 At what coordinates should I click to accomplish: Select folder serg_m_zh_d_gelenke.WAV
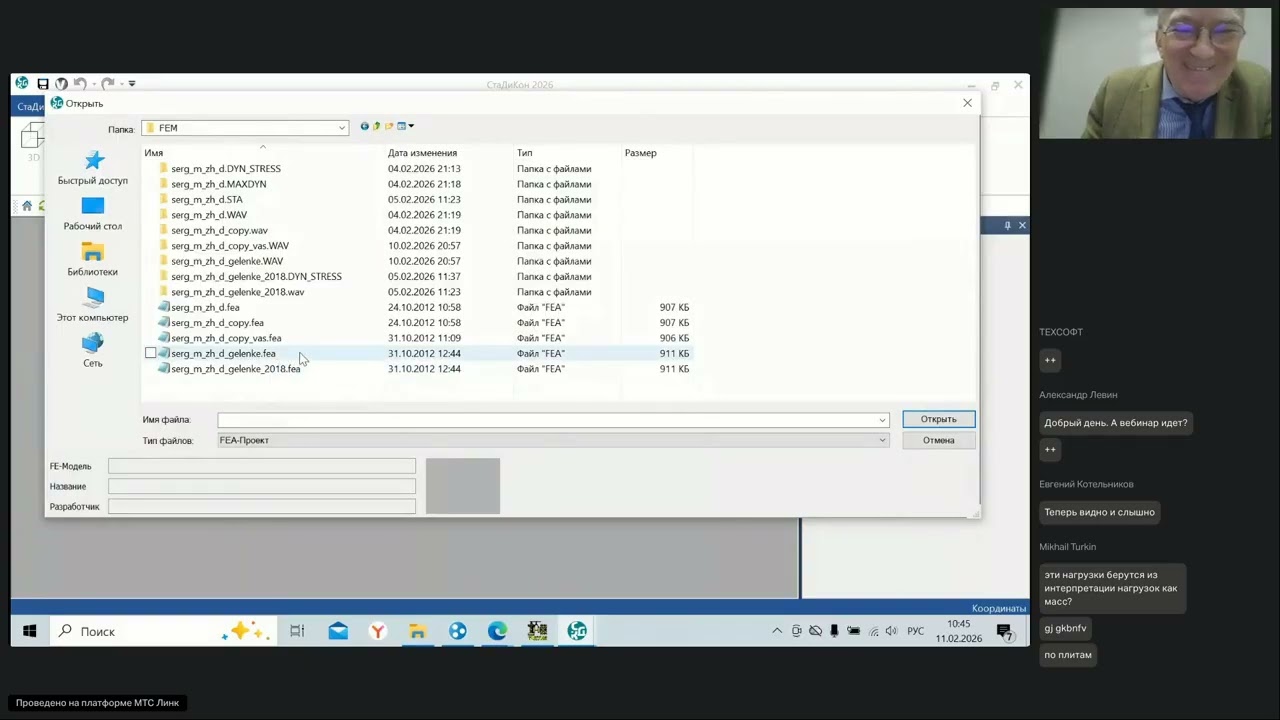pos(226,261)
